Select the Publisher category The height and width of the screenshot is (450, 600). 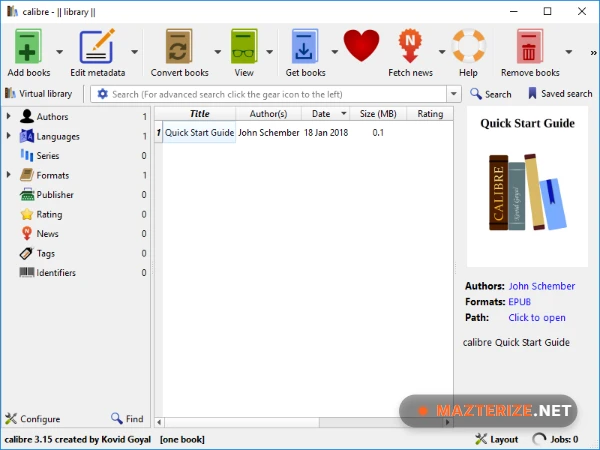coord(55,195)
